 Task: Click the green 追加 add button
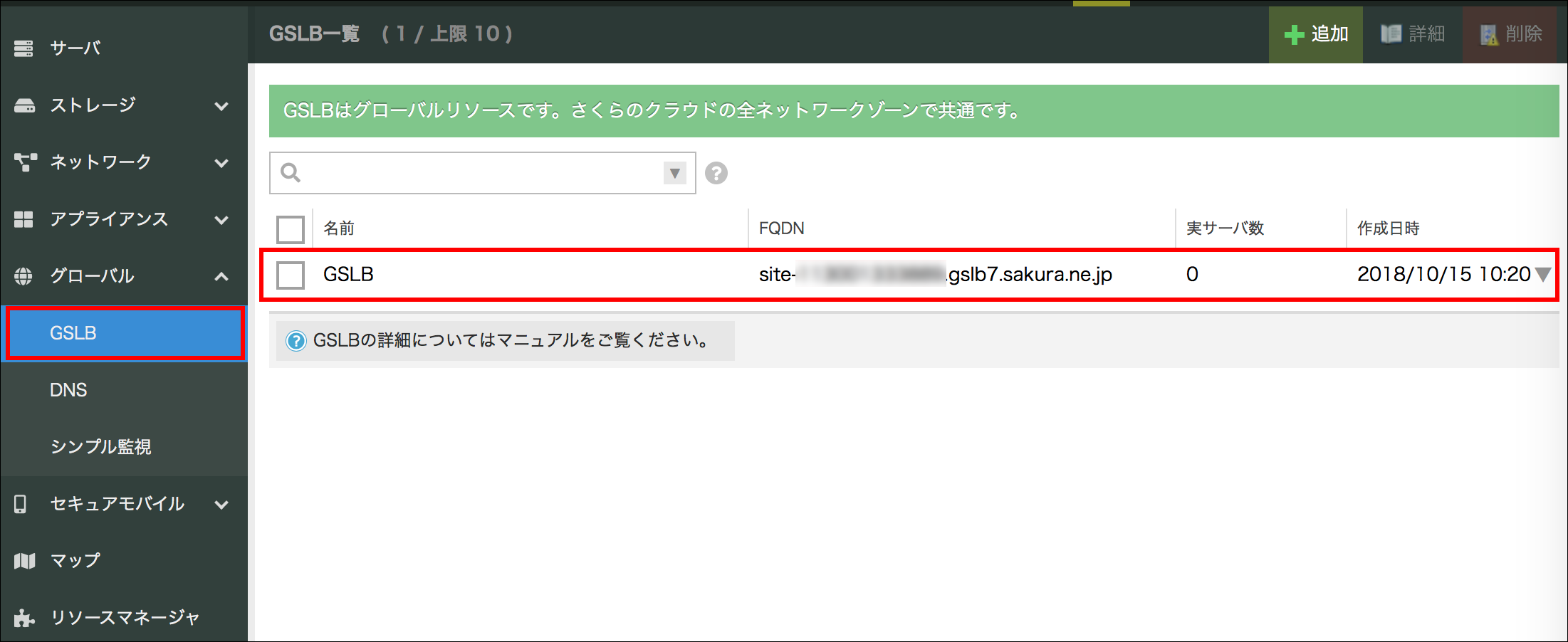[1315, 34]
